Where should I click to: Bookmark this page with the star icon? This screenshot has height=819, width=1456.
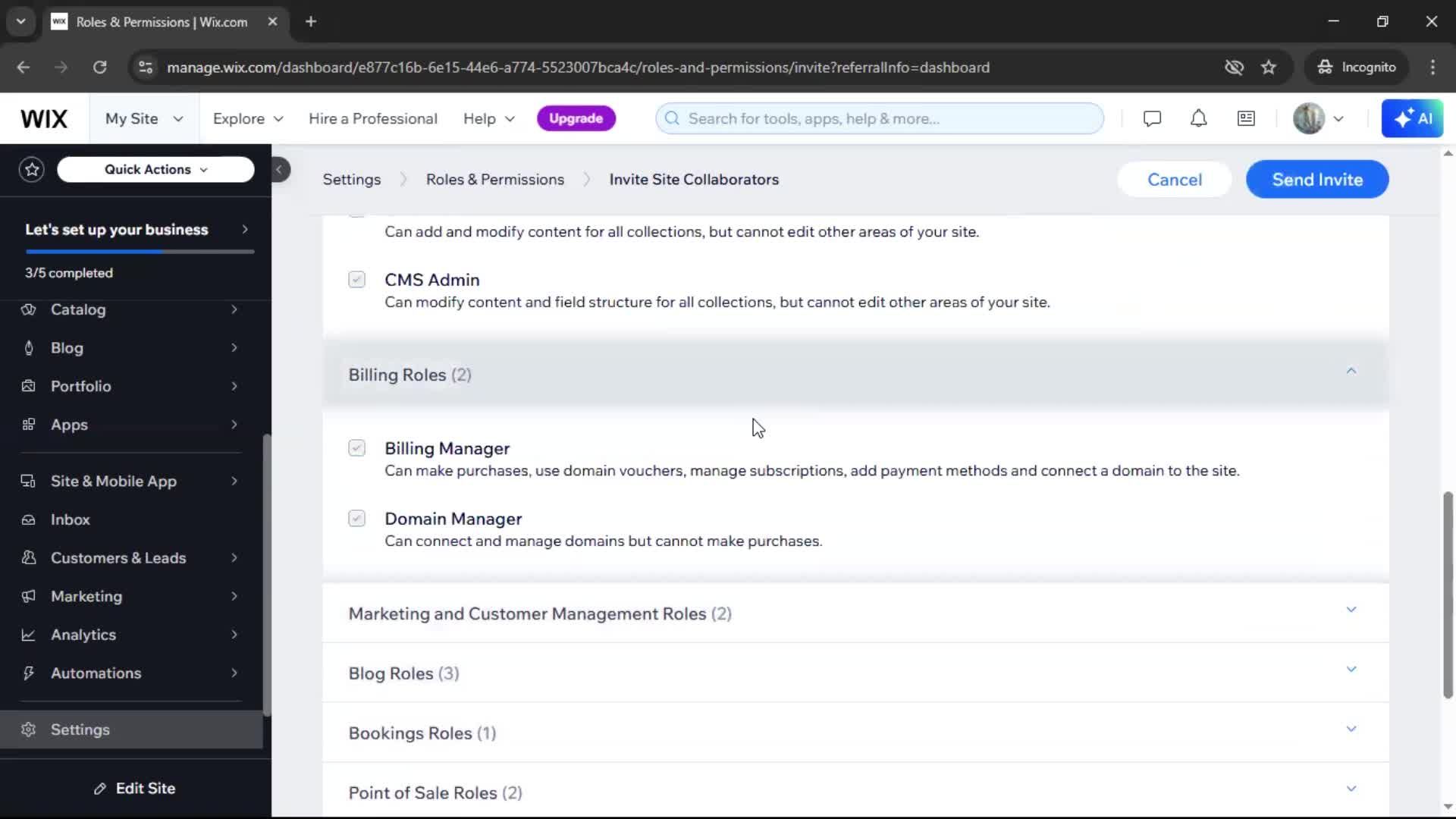click(1269, 67)
